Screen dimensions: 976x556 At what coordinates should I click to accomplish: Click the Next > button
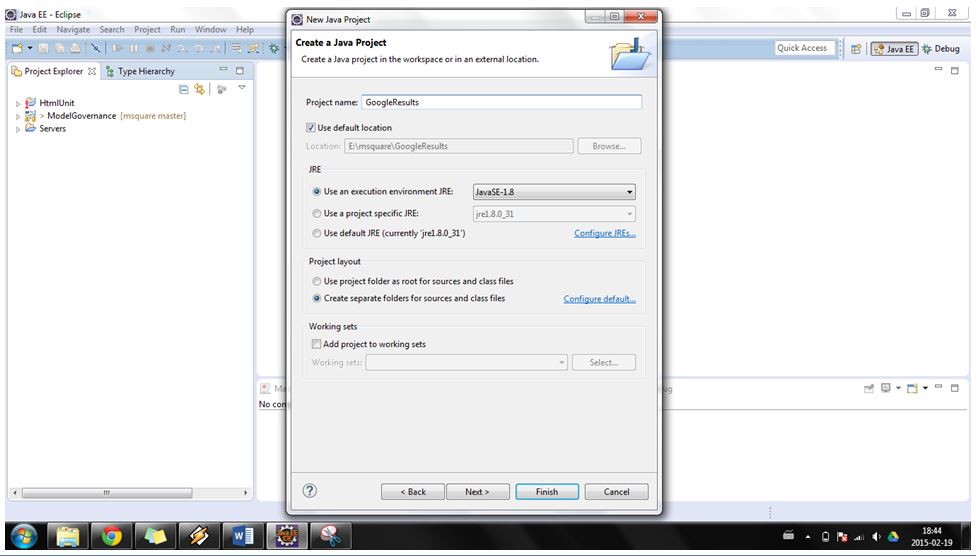(477, 491)
